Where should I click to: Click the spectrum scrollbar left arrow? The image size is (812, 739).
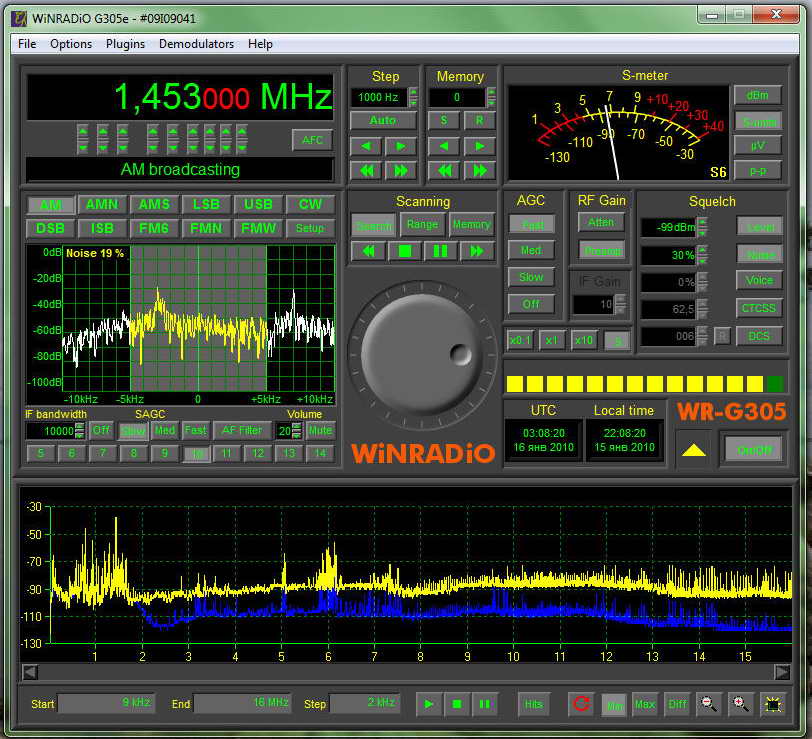[31, 672]
